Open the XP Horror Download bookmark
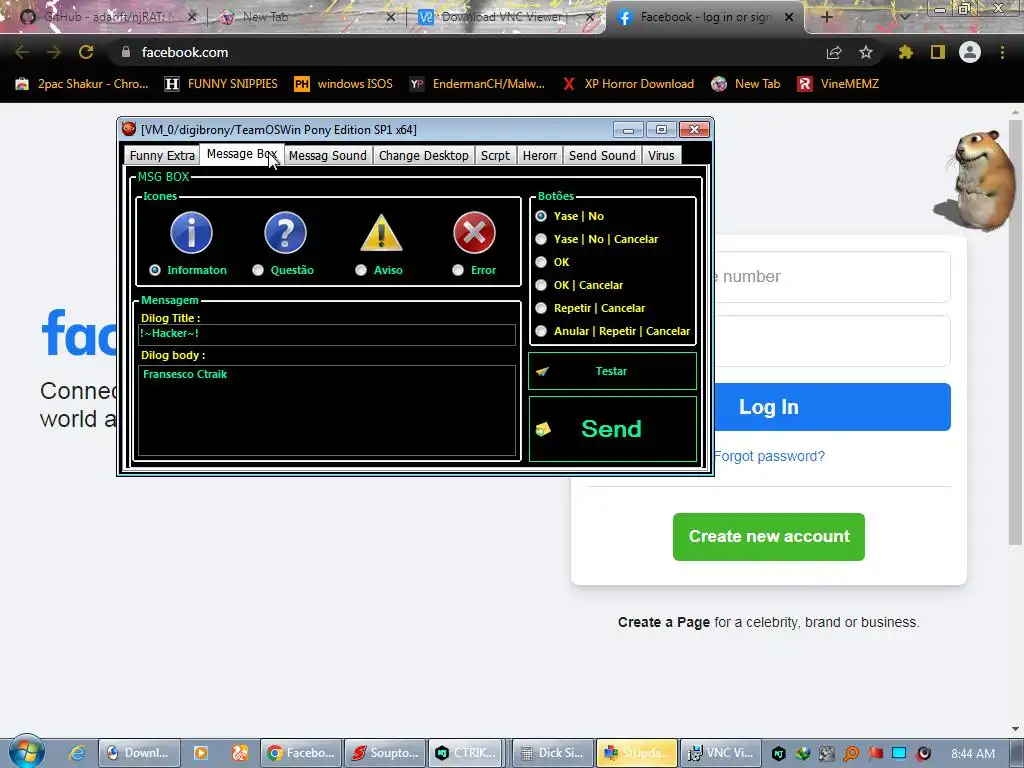This screenshot has height=768, width=1024. 629,84
